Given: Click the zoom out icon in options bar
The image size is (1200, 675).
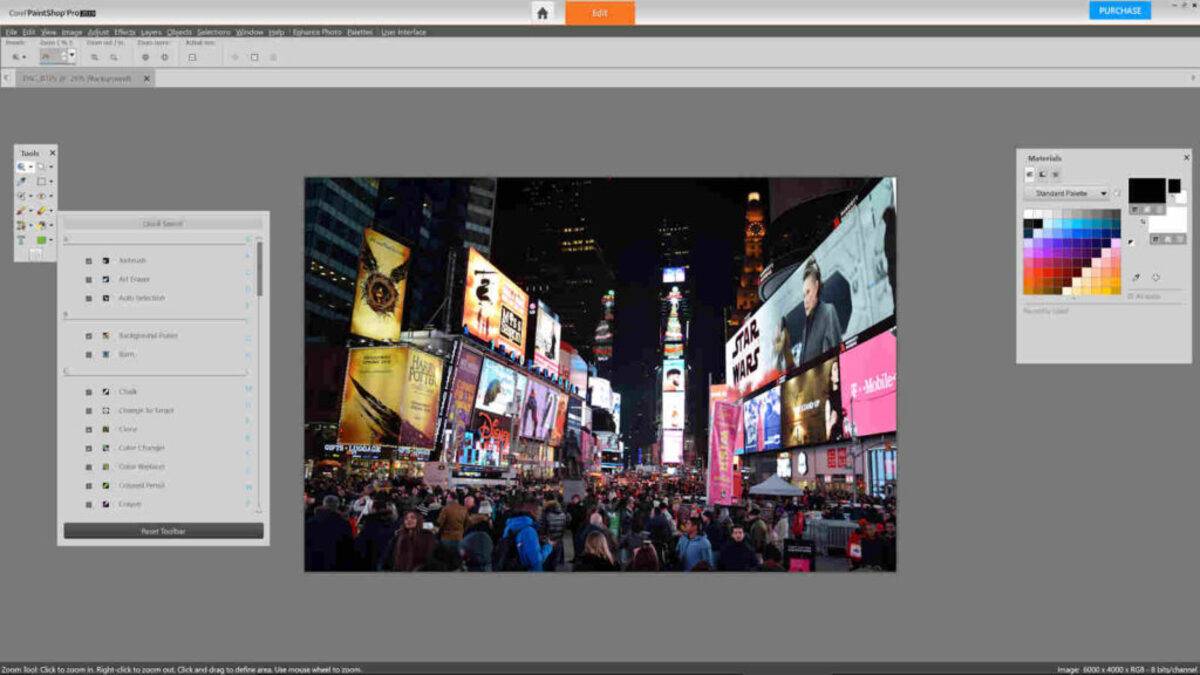Looking at the screenshot, I should tap(95, 57).
